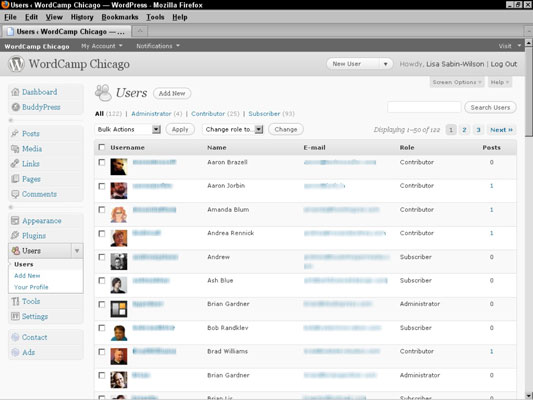This screenshot has height=400, width=533.
Task: Select the Posts pushpin icon
Action: click(15, 134)
